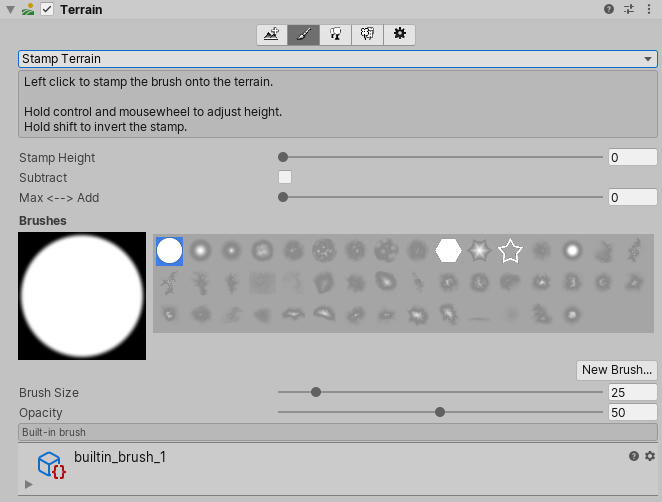The image size is (662, 502).
Task: Open the Stamp Terrain tool dropdown
Action: pyautogui.click(x=337, y=59)
